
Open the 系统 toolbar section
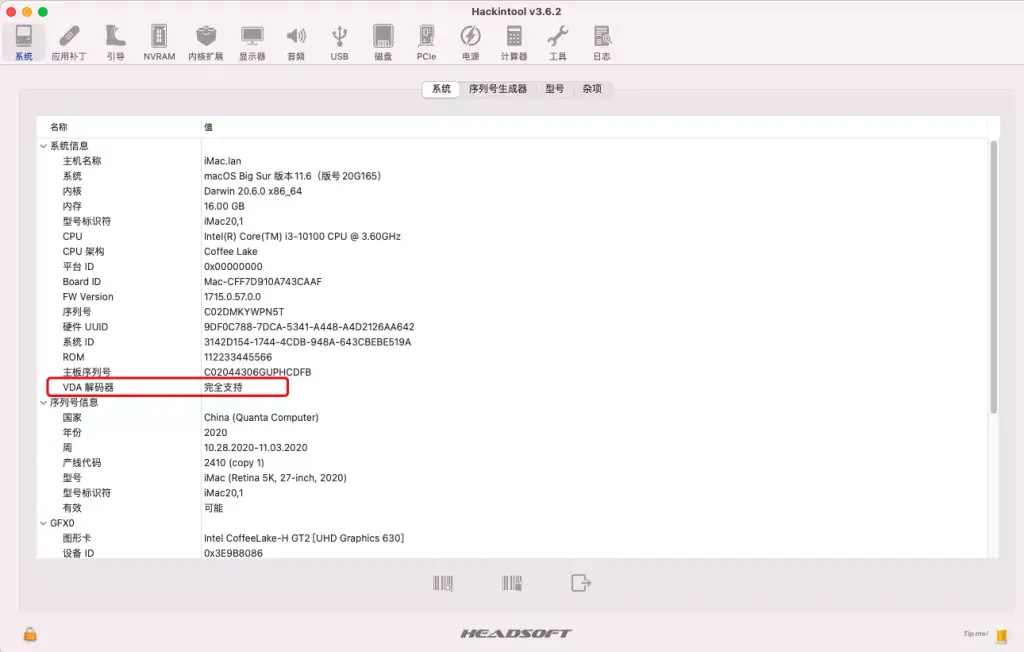pyautogui.click(x=24, y=43)
